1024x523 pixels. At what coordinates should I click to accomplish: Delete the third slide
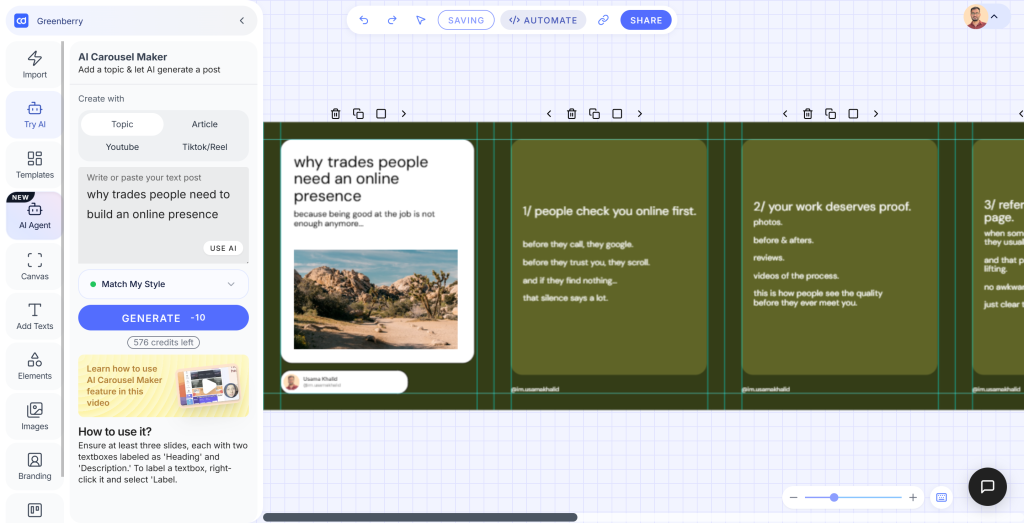coord(808,114)
